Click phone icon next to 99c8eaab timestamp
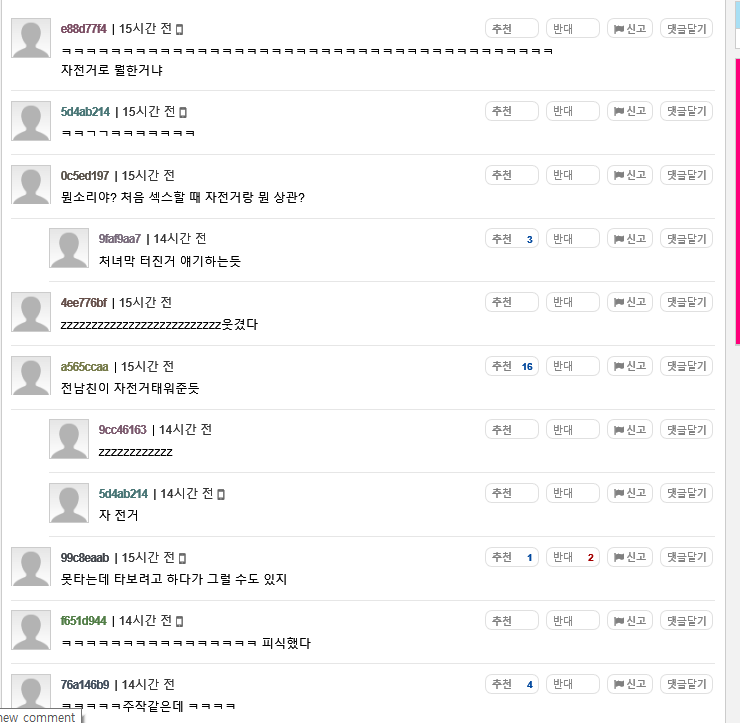 point(183,558)
